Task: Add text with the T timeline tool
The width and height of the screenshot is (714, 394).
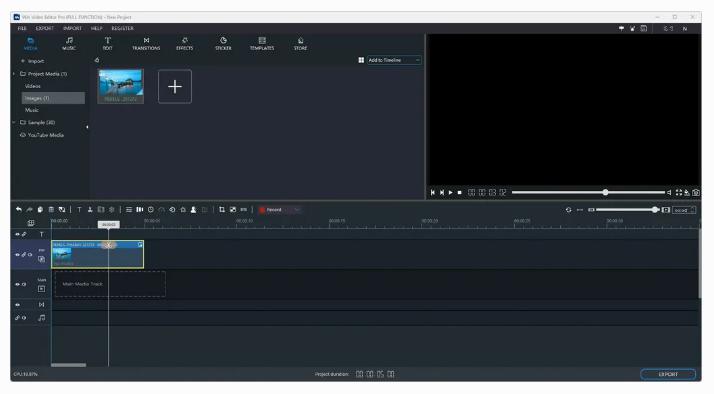Action: point(79,210)
